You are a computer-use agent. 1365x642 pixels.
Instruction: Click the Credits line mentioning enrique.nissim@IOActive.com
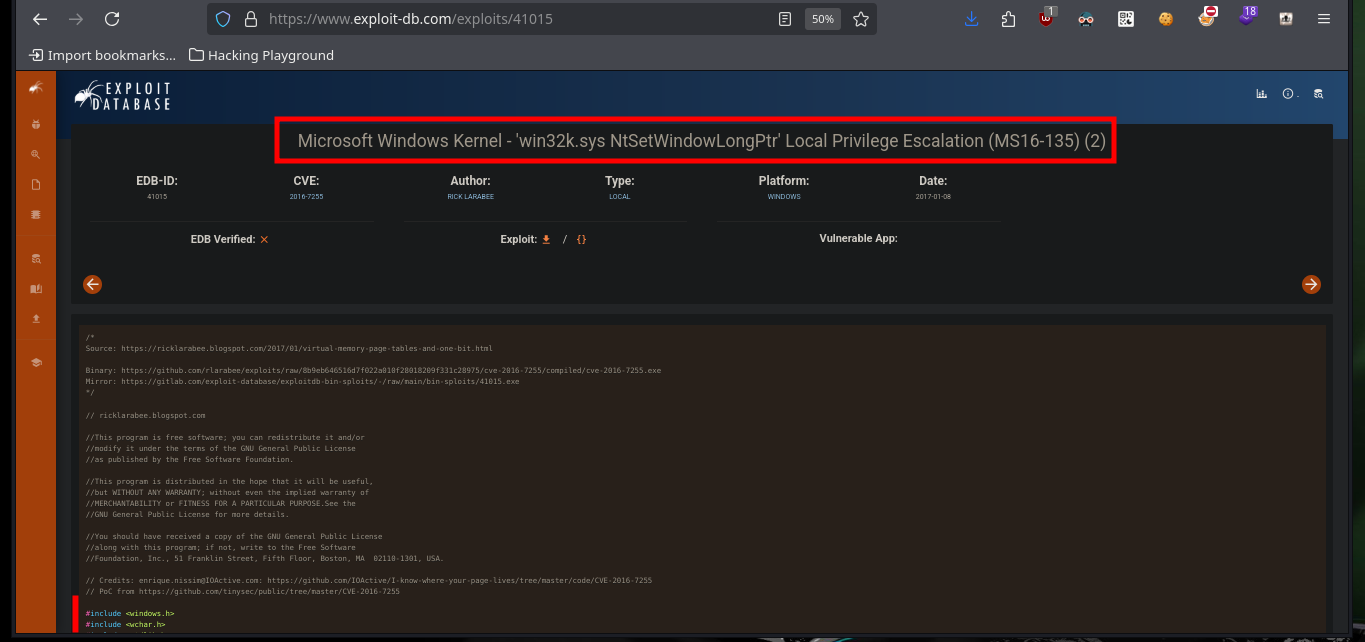click(369, 581)
